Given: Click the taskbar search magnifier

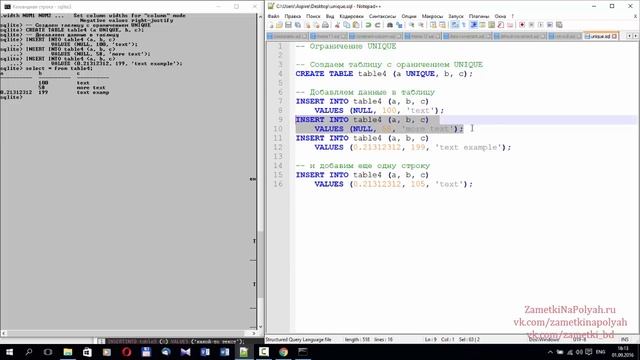Looking at the screenshot, I should point(29,352).
